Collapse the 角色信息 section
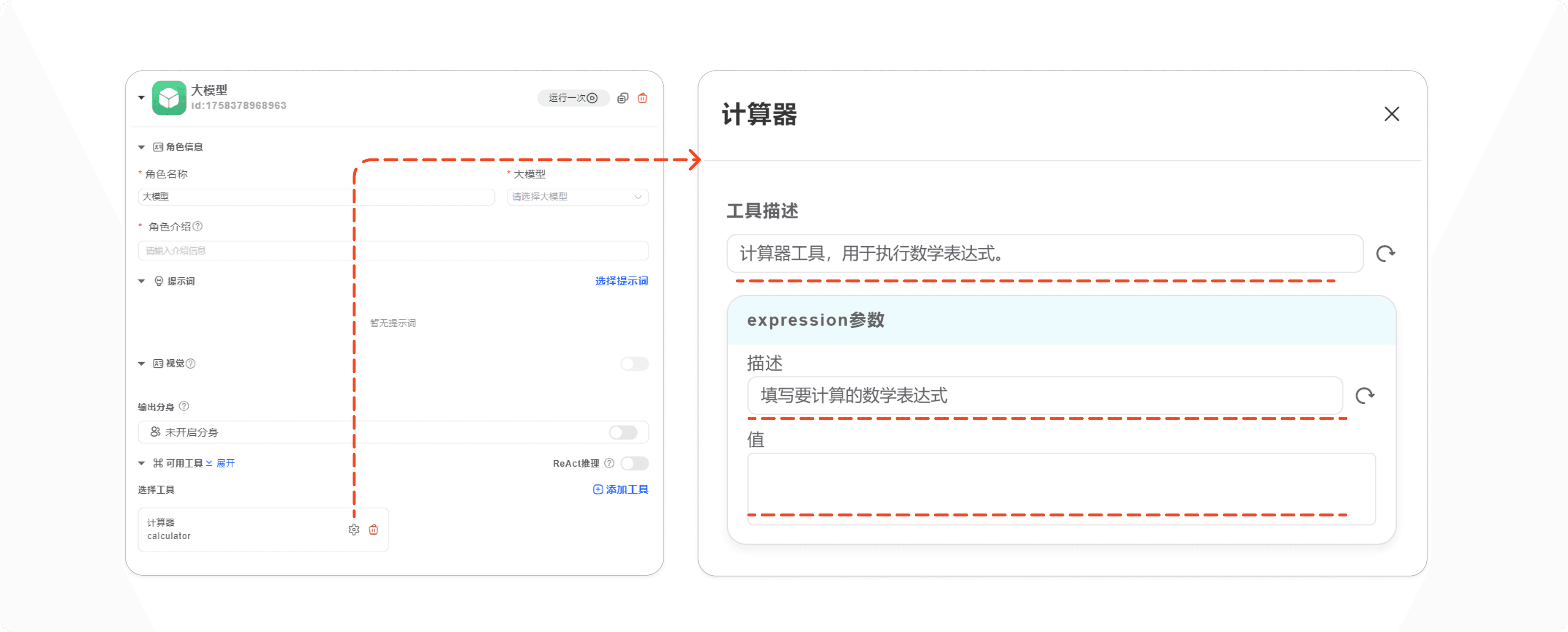 point(141,147)
